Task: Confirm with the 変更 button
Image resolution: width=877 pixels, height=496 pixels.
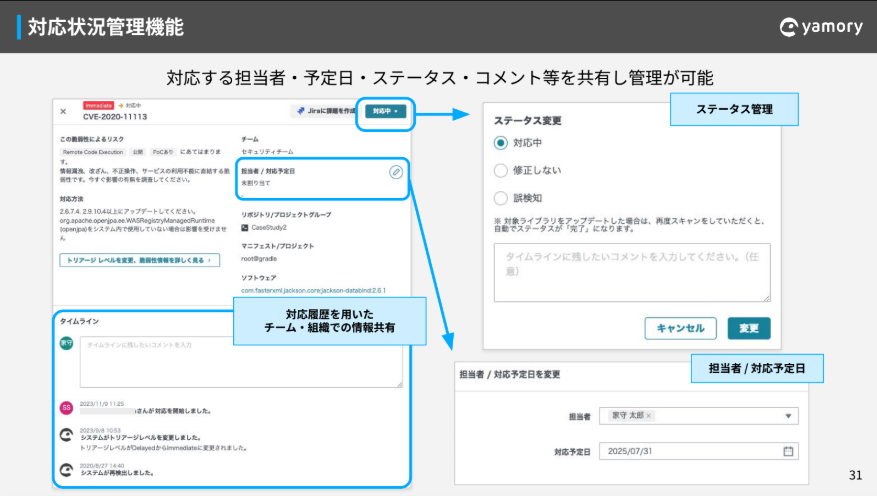Action: [x=748, y=328]
